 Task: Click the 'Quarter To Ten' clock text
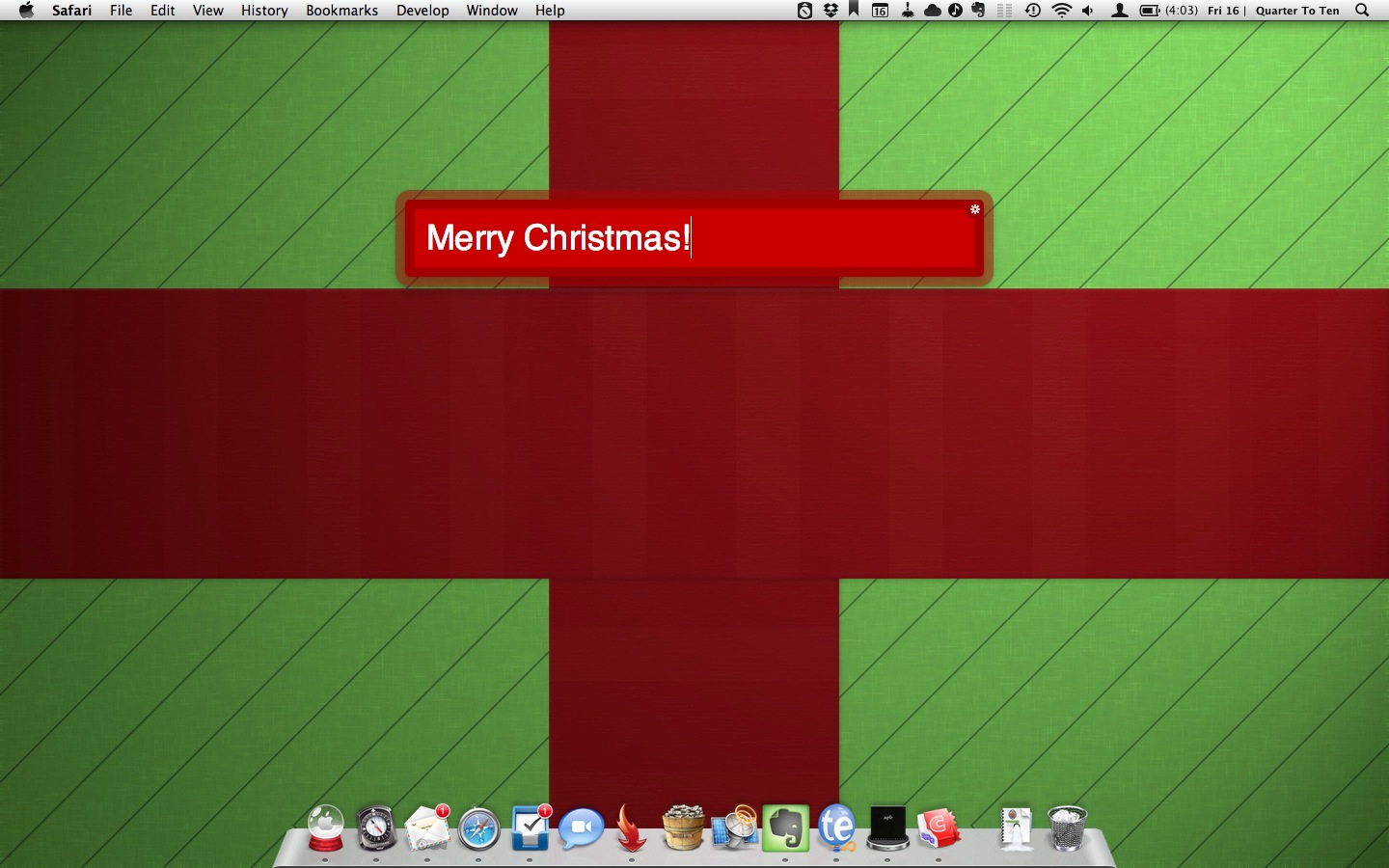click(x=1297, y=11)
